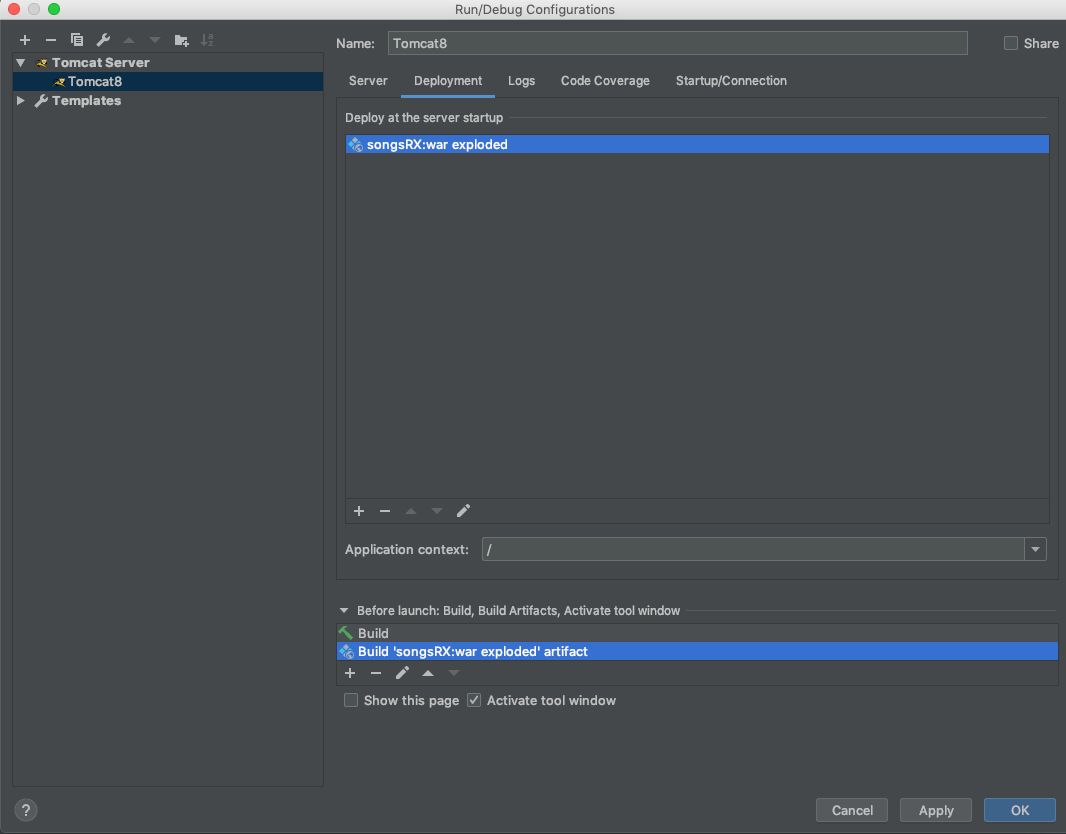
Task: Select the Build before-launch row
Action: tap(698, 633)
